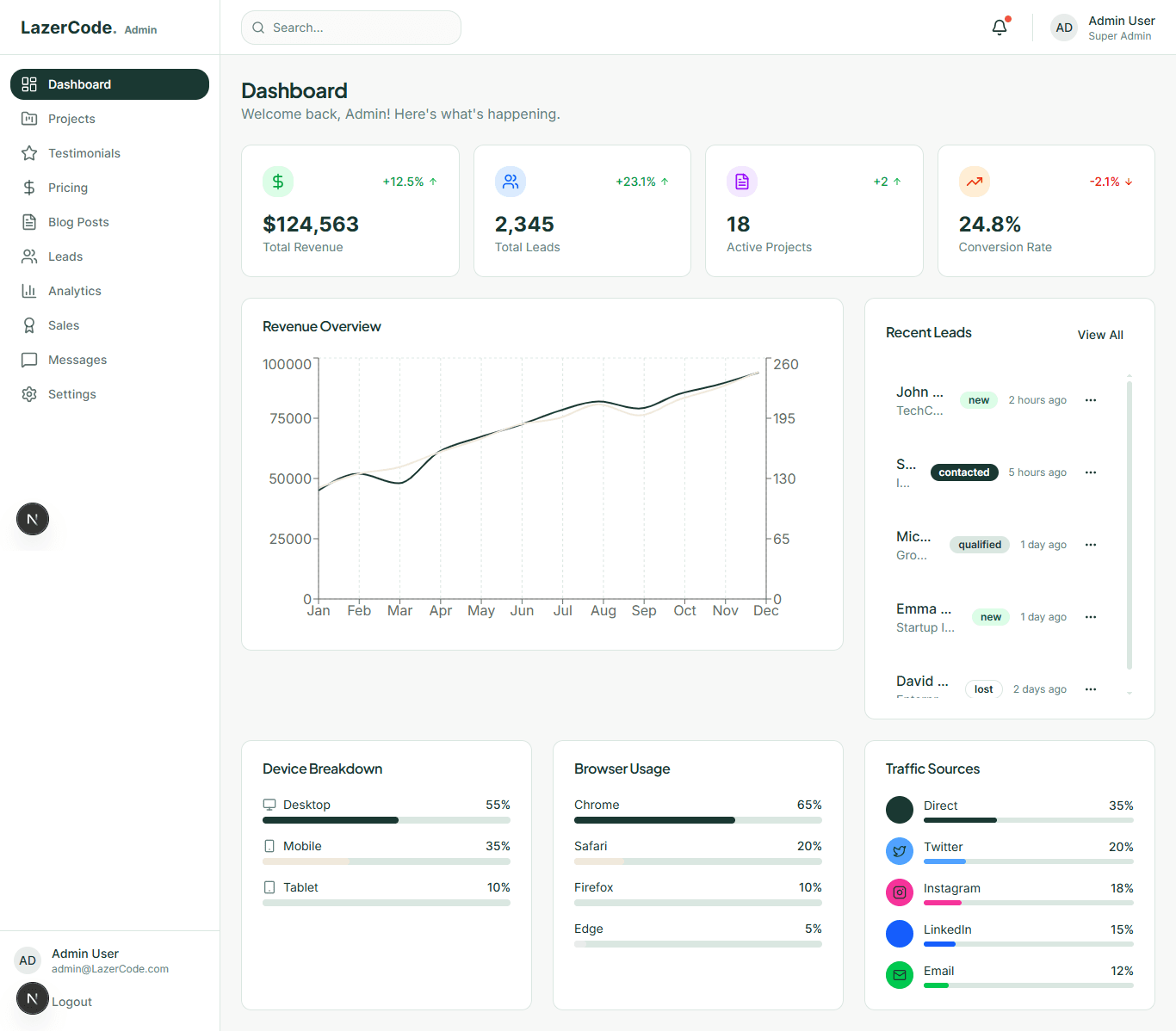Open the Settings gear in sidebar
This screenshot has height=1031, width=1176.
(29, 393)
